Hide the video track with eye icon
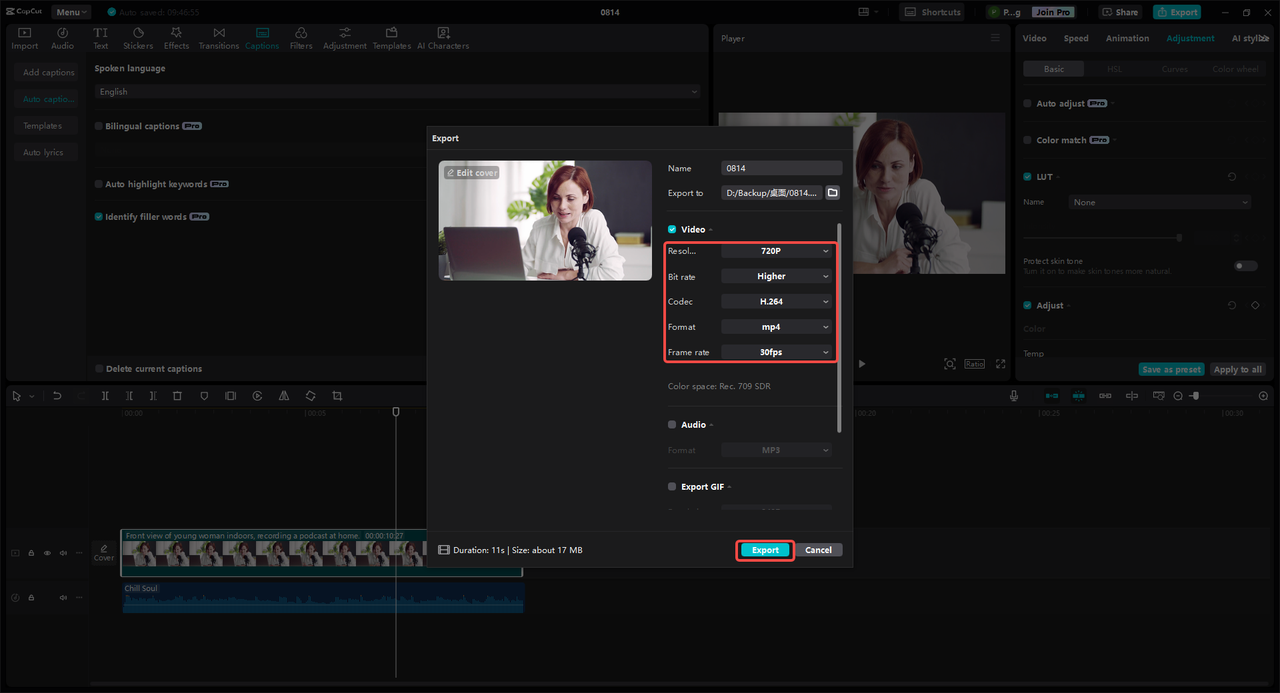The height and width of the screenshot is (693, 1280). click(47, 553)
